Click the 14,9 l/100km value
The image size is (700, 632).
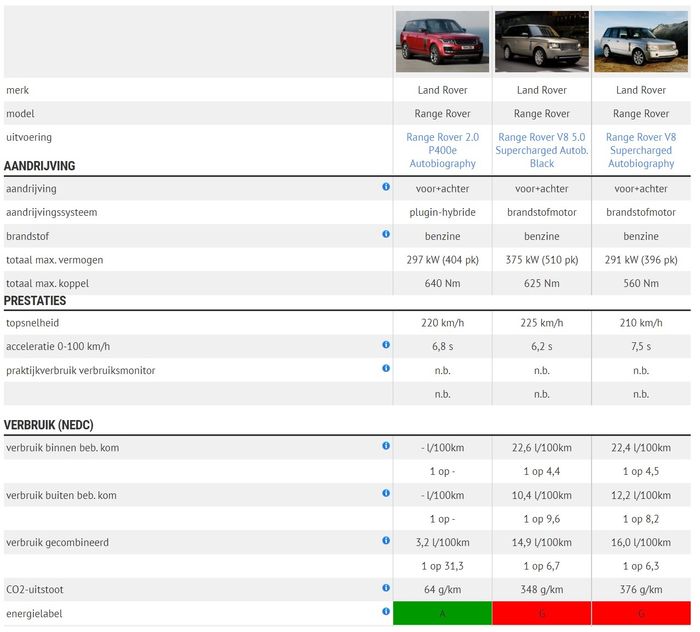pos(542,543)
